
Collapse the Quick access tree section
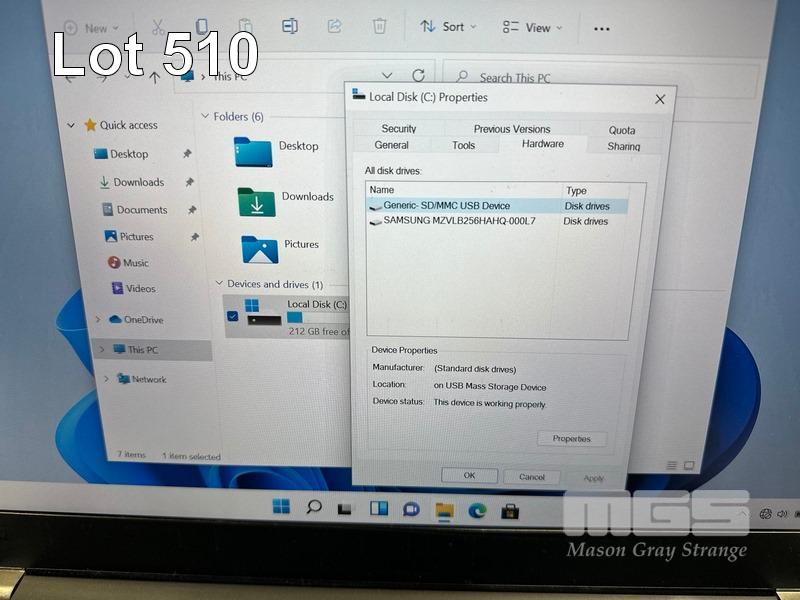71,125
